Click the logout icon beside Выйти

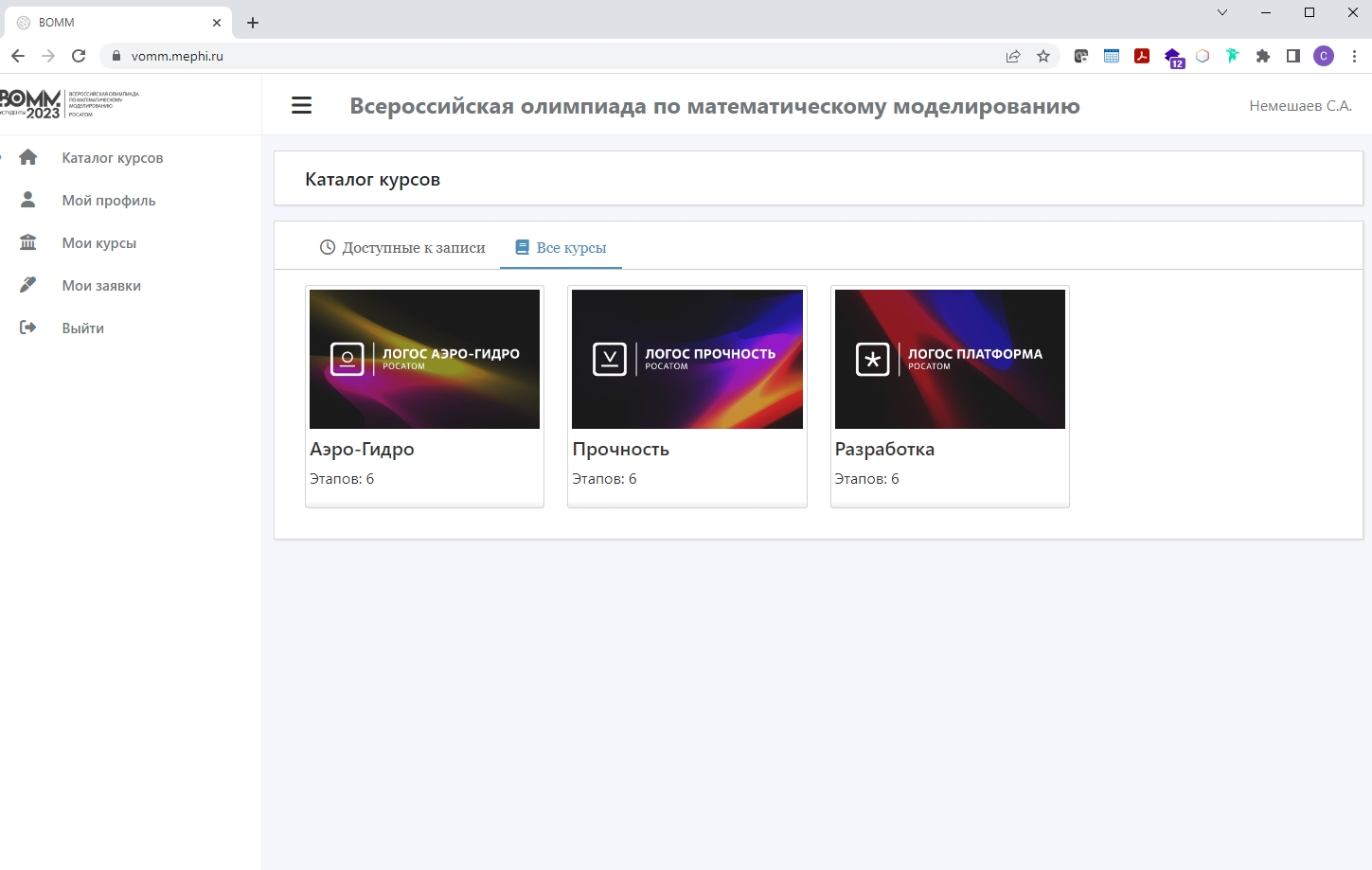click(28, 328)
